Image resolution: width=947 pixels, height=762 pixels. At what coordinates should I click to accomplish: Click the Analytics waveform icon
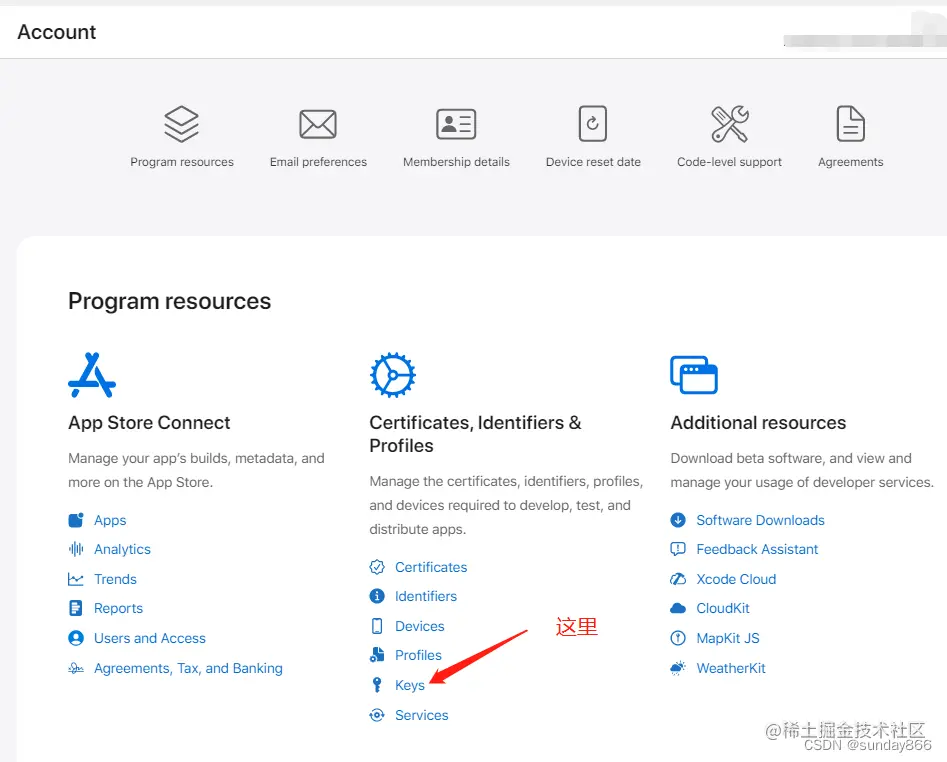75,549
